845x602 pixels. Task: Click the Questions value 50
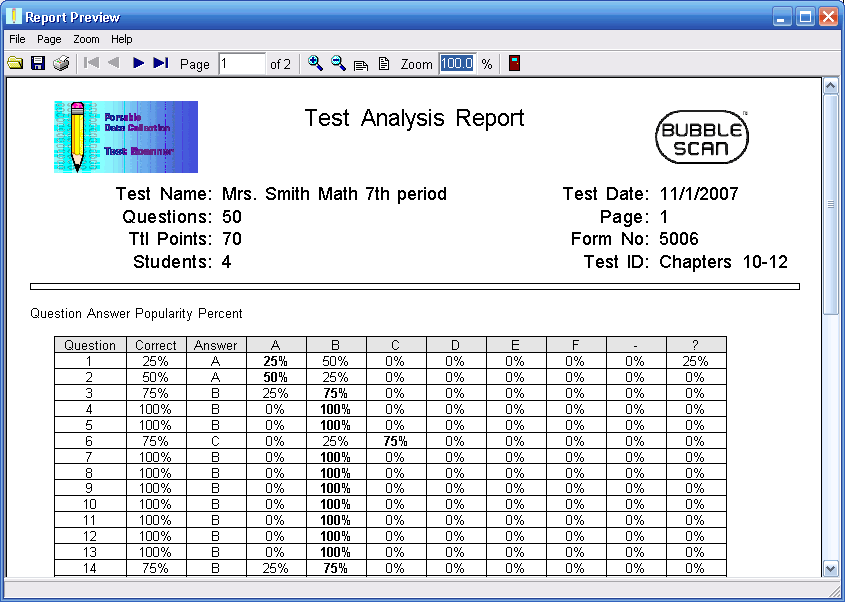tap(232, 217)
